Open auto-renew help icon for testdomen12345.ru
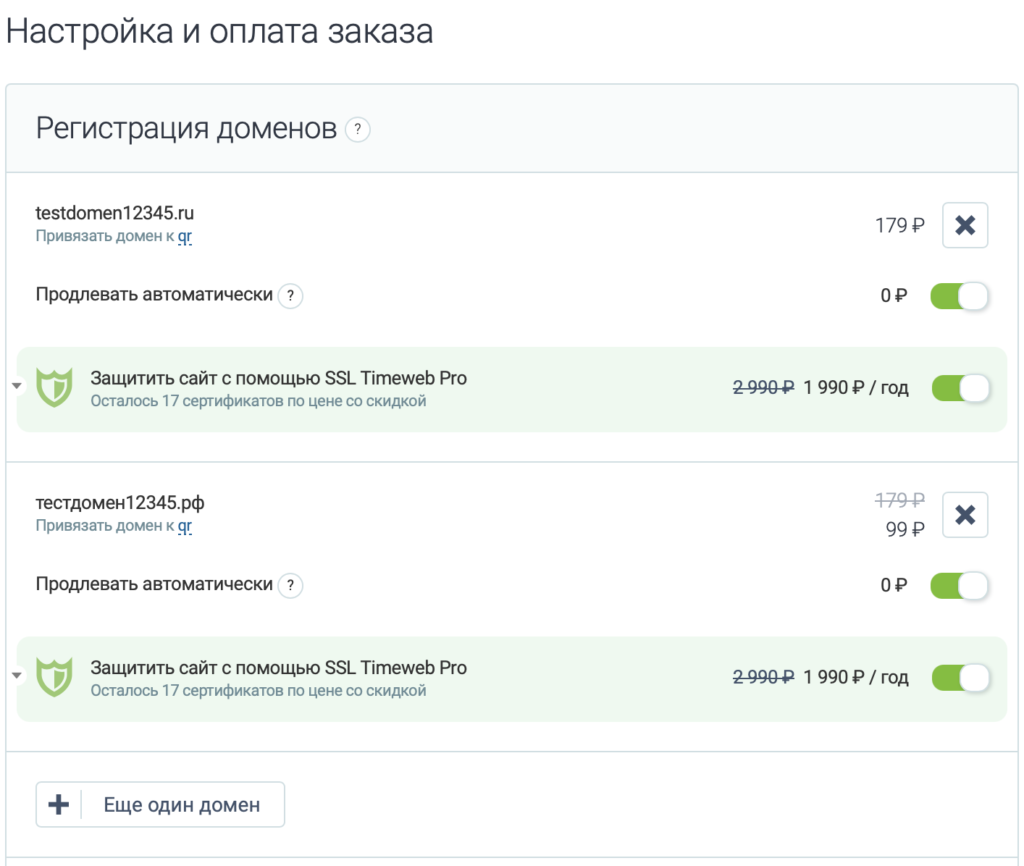 click(291, 295)
